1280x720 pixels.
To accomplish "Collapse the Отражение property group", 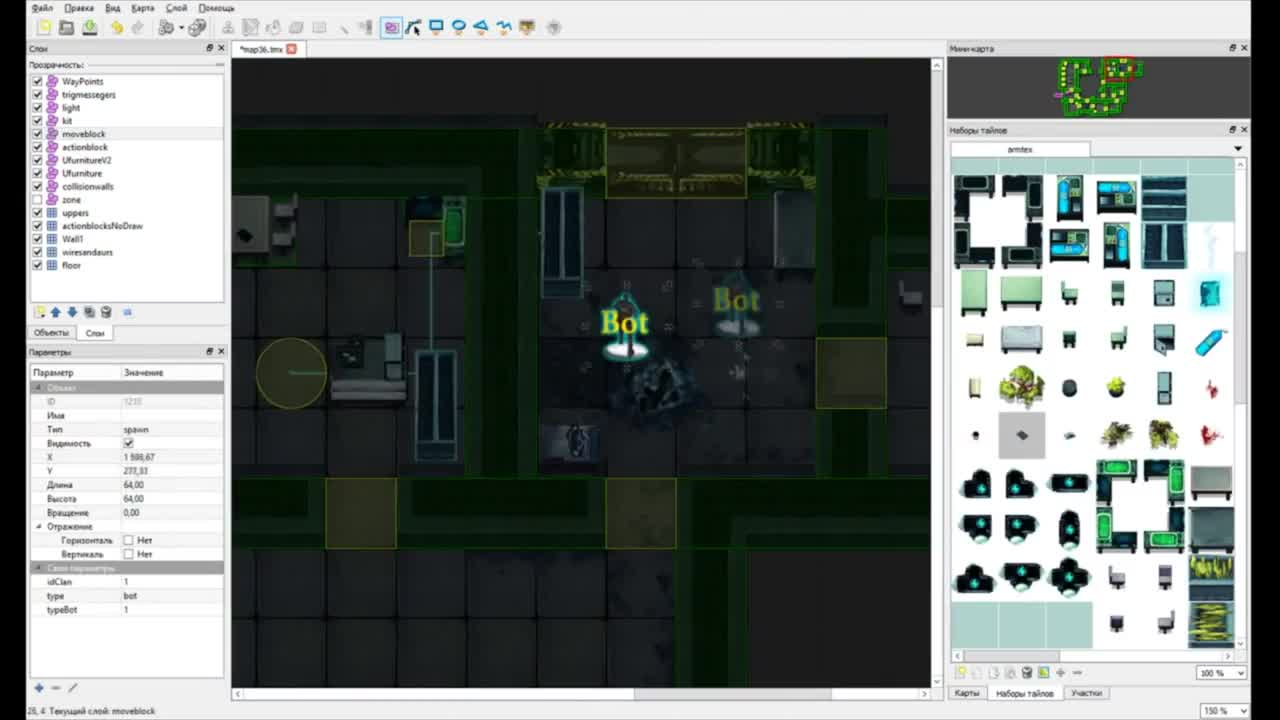I will 39,526.
